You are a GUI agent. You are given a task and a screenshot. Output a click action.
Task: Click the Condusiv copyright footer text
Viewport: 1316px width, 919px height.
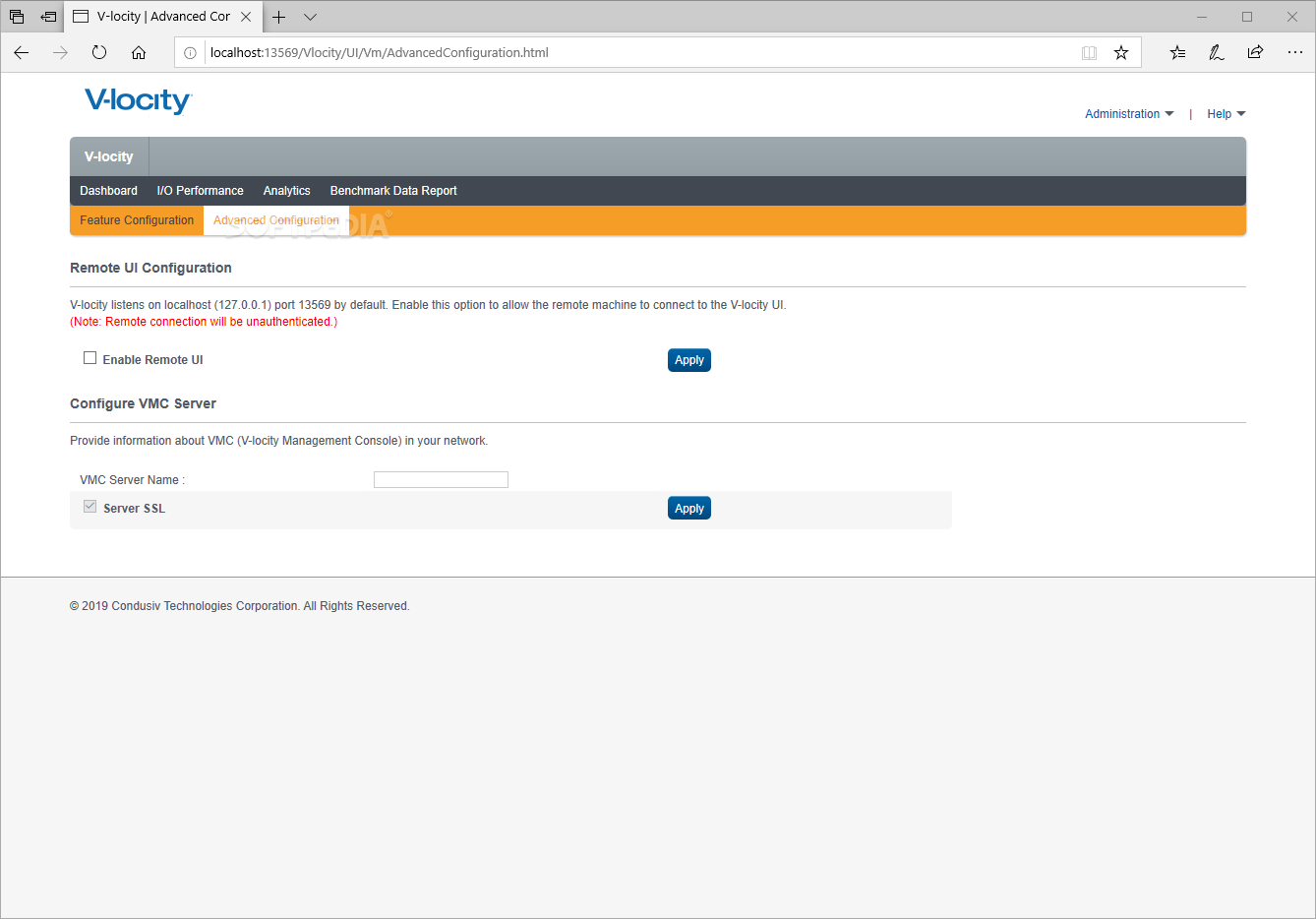tap(239, 606)
